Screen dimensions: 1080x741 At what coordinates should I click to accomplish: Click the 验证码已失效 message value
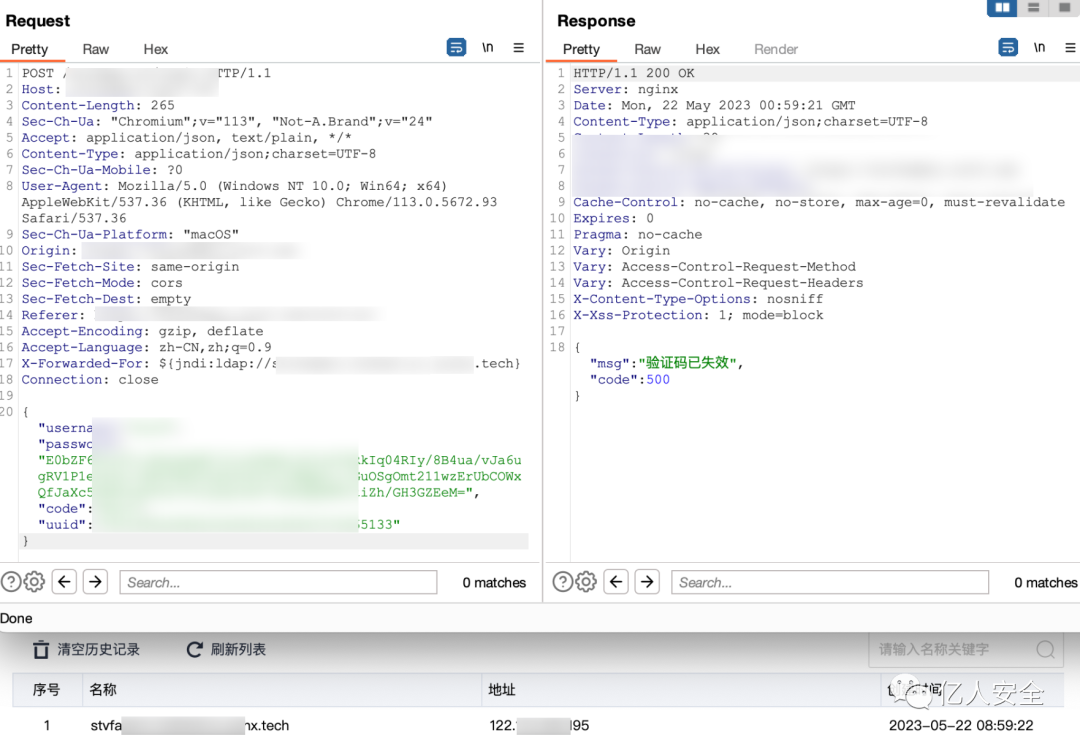(x=687, y=363)
